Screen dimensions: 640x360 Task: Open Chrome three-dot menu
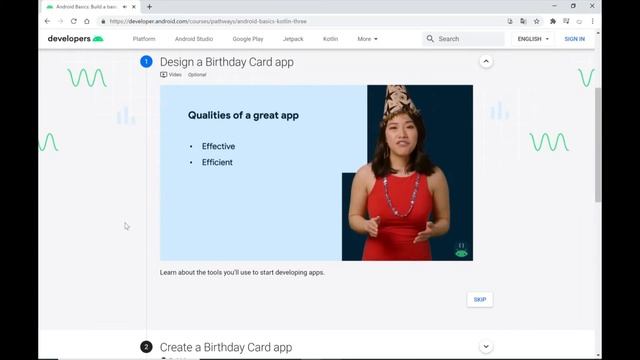[x=592, y=21]
